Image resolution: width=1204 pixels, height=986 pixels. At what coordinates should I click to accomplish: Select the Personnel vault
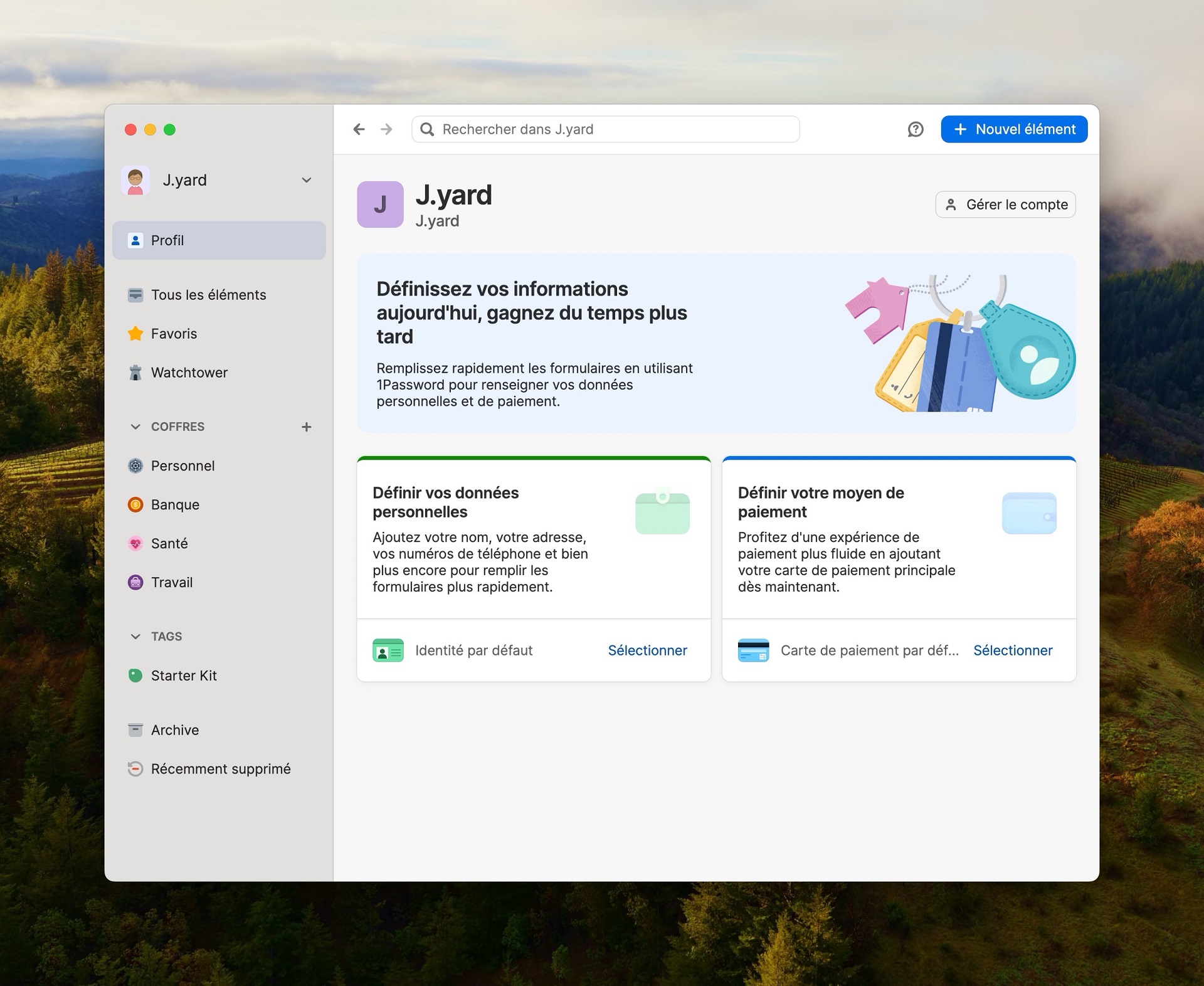(x=219, y=466)
